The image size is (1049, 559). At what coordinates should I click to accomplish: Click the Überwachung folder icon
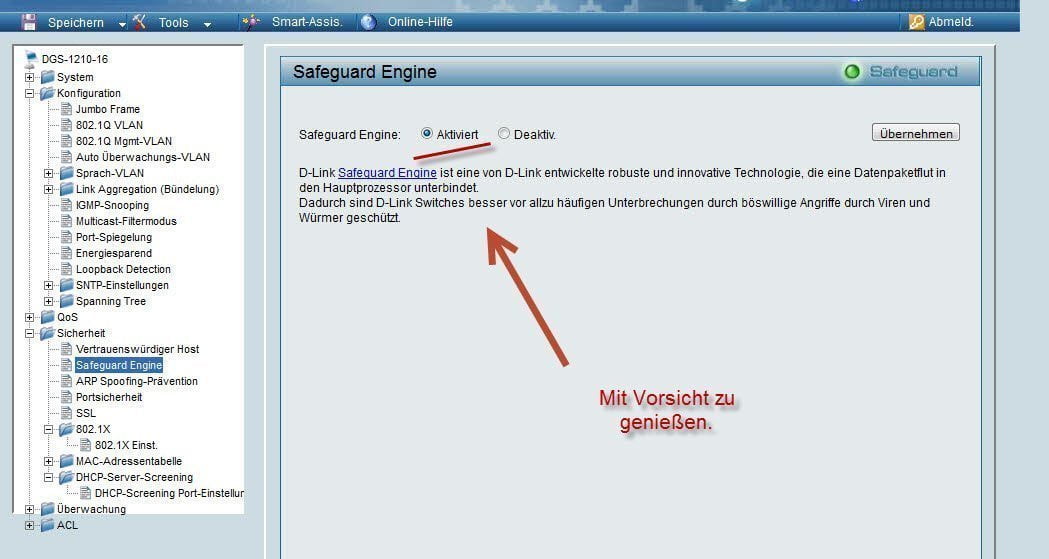[47, 510]
